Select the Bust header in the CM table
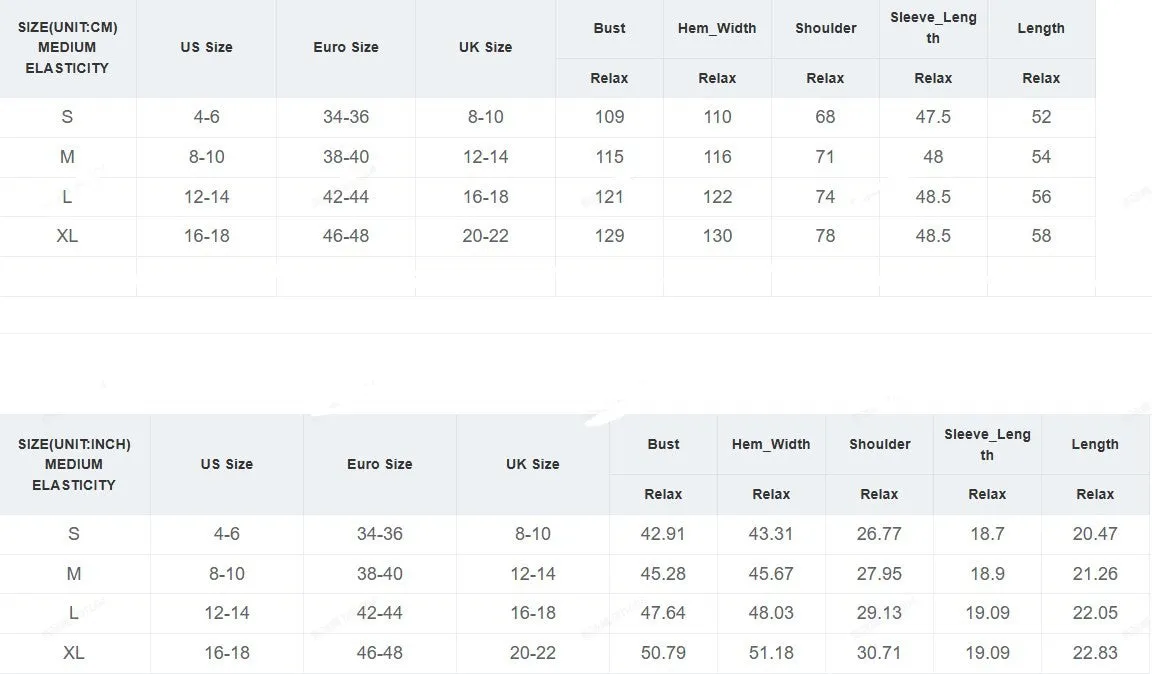The height and width of the screenshot is (674, 1152). click(x=610, y=28)
